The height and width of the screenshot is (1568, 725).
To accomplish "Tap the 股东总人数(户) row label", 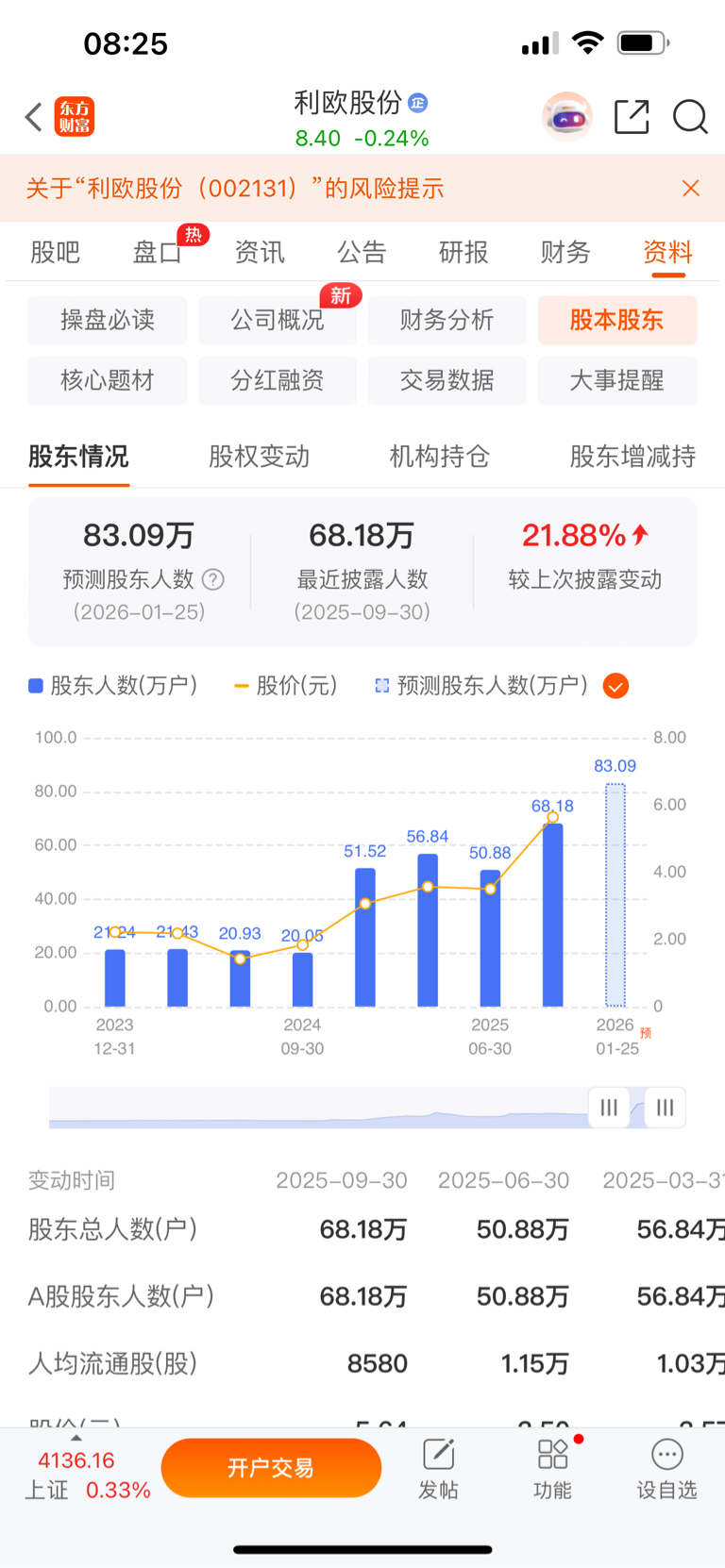I will pos(113,1229).
